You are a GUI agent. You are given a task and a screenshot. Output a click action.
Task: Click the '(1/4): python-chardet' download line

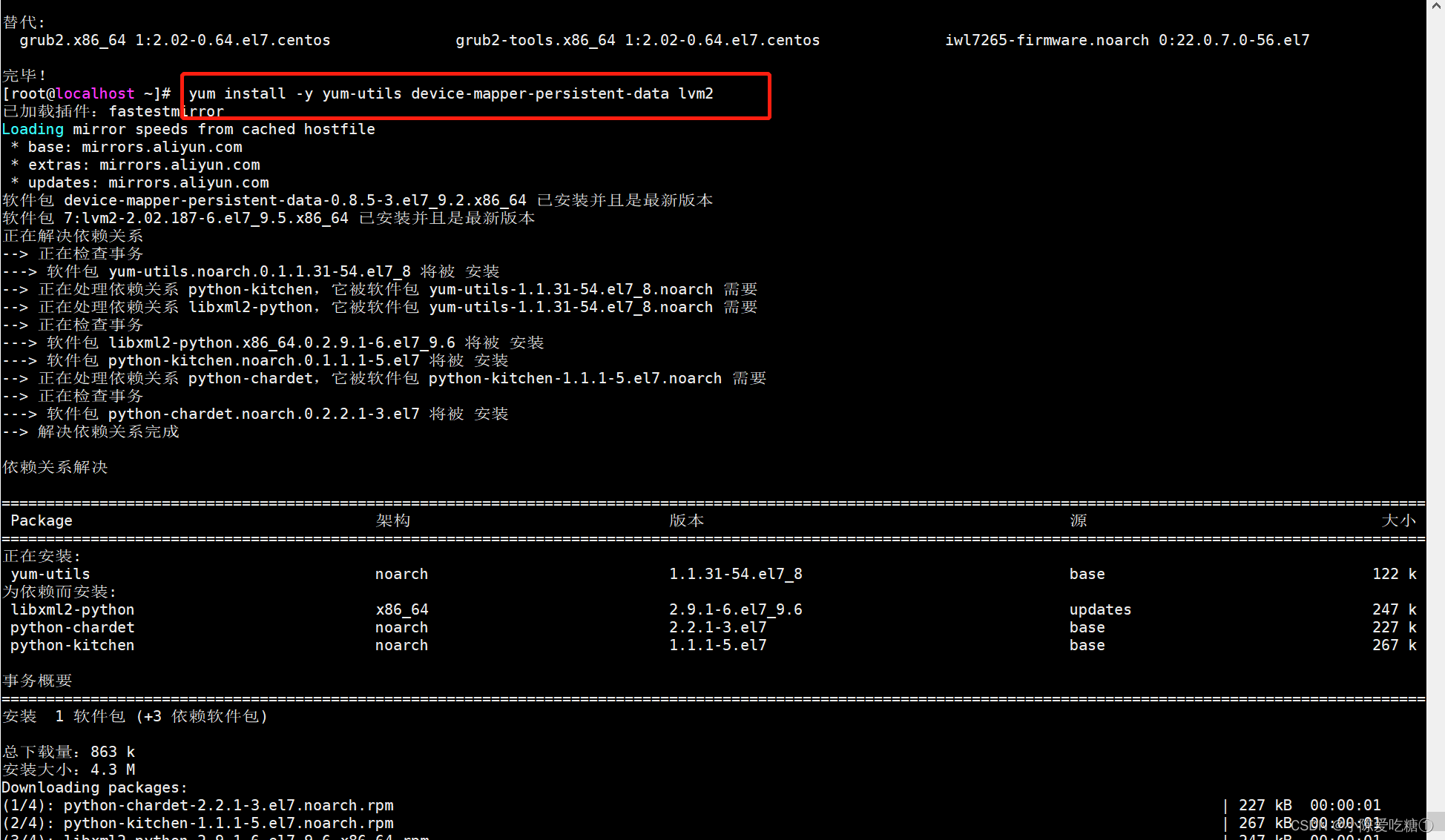tap(198, 806)
